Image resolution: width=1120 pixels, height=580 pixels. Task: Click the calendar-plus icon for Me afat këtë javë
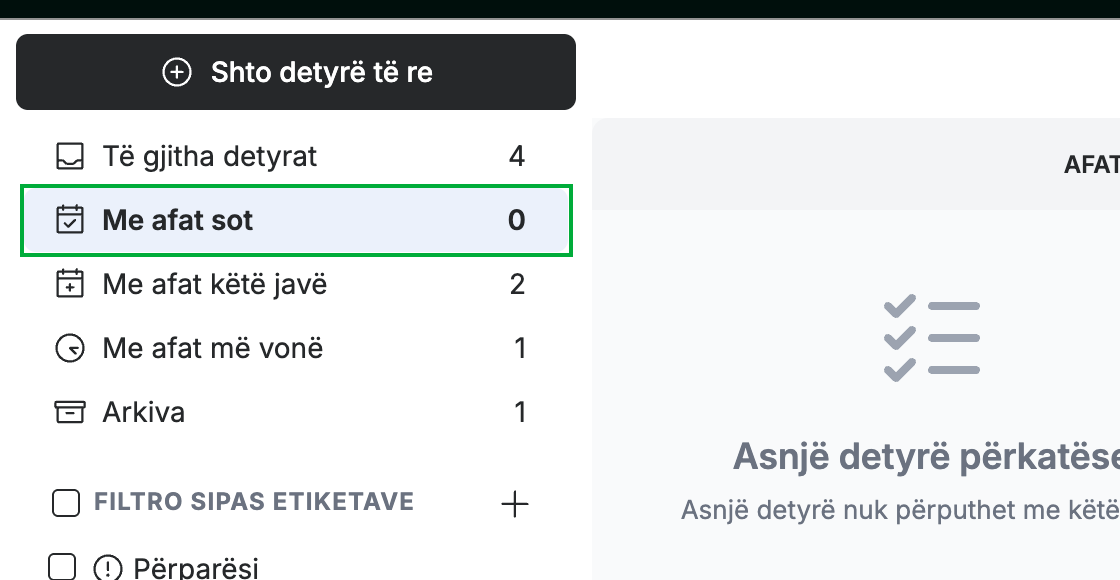click(x=70, y=284)
